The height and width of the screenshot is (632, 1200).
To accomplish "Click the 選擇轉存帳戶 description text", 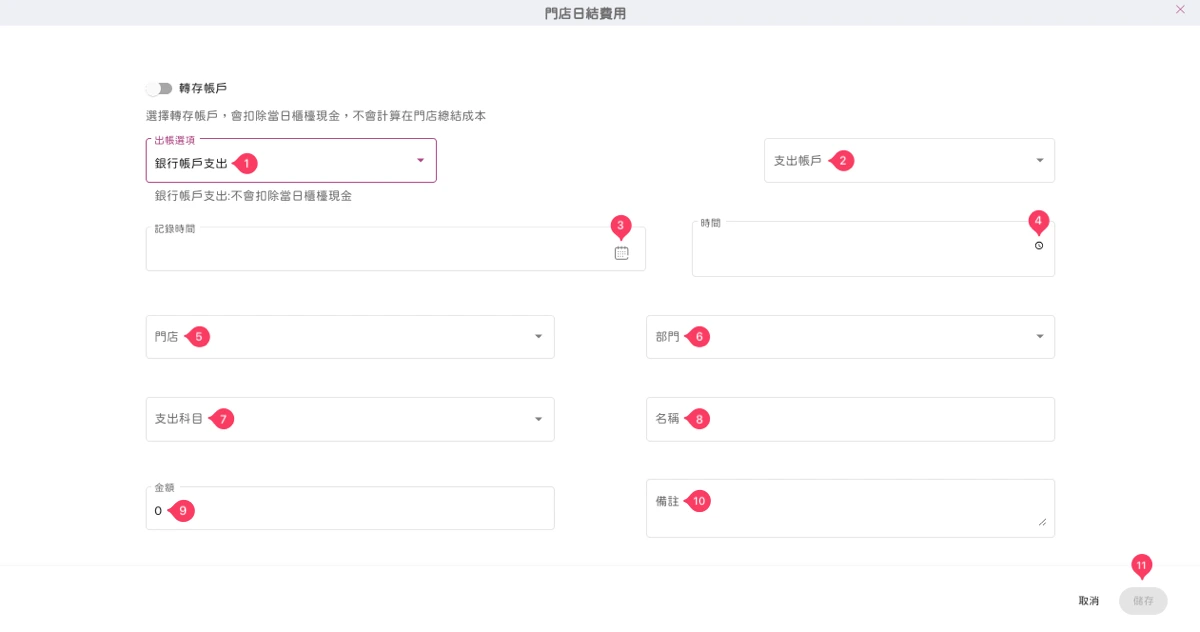I will [316, 116].
